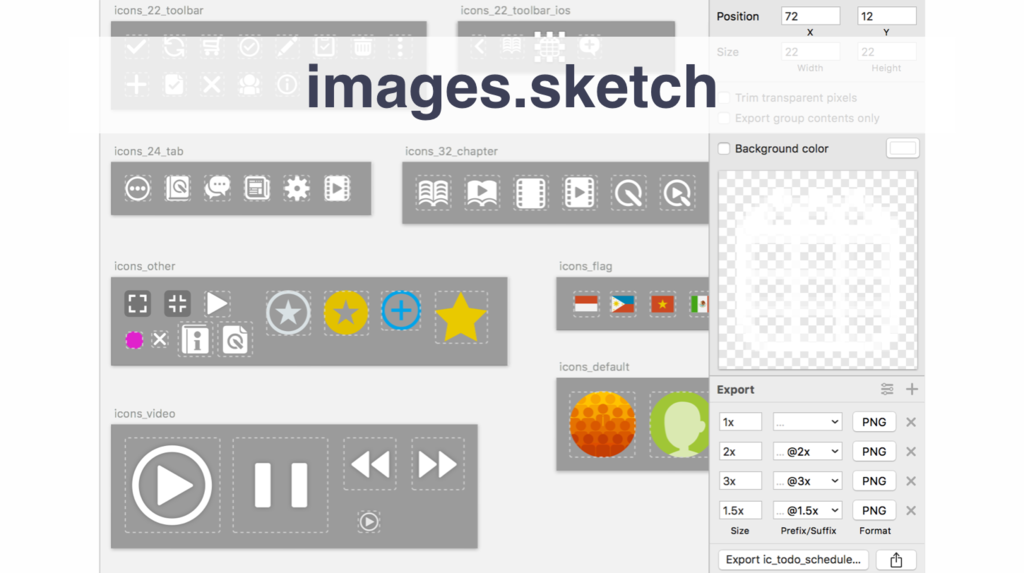Select the small white X in icons_other
This screenshot has height=573, width=1024.
point(159,339)
